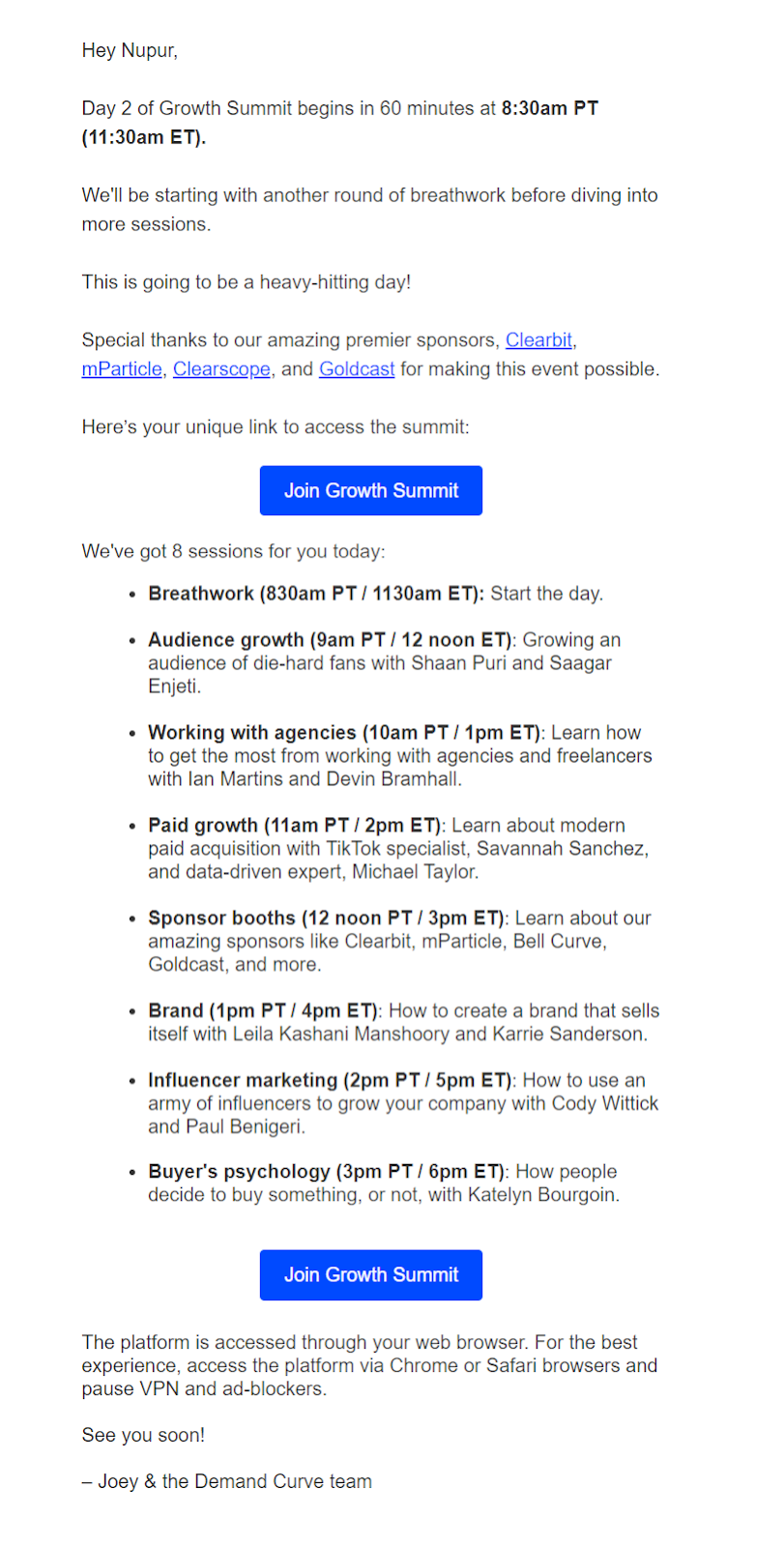The image size is (784, 1547).
Task: Open the Clearbit sponsor link
Action: click(x=538, y=340)
